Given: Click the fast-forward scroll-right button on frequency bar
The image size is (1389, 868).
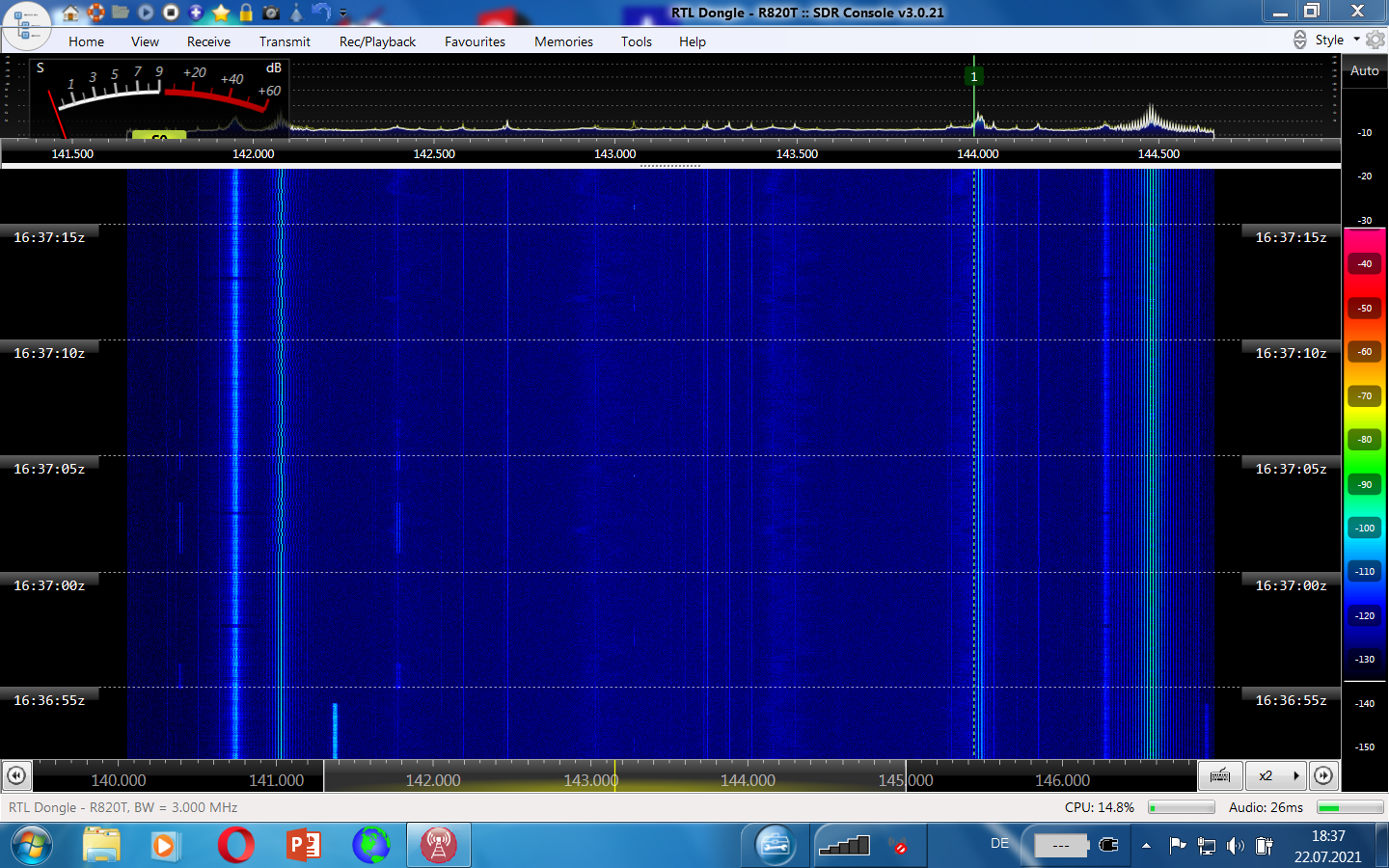Looking at the screenshot, I should pos(1323,775).
